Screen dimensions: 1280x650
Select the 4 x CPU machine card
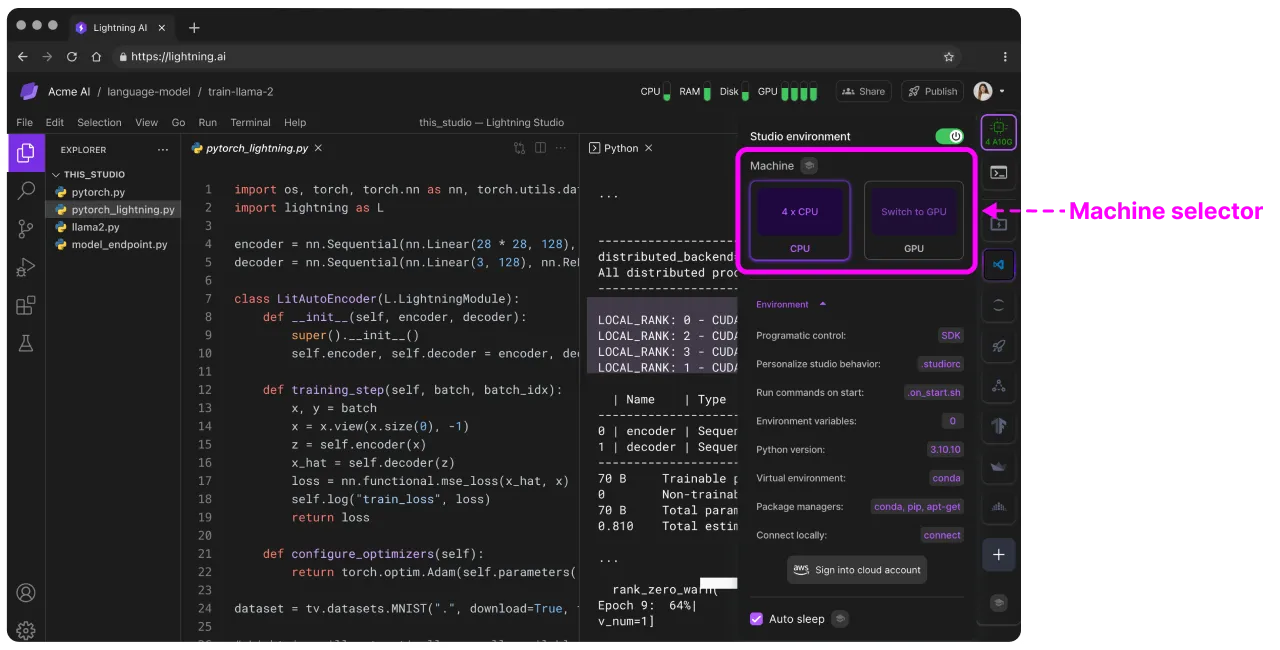tap(800, 220)
